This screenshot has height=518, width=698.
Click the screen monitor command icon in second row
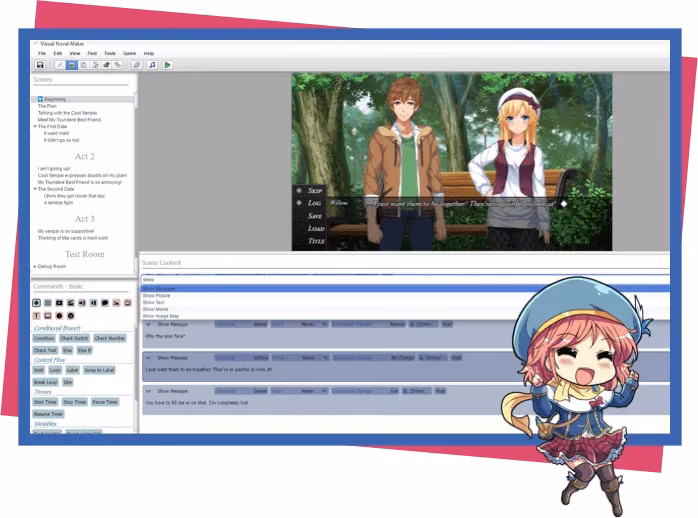click(48, 316)
